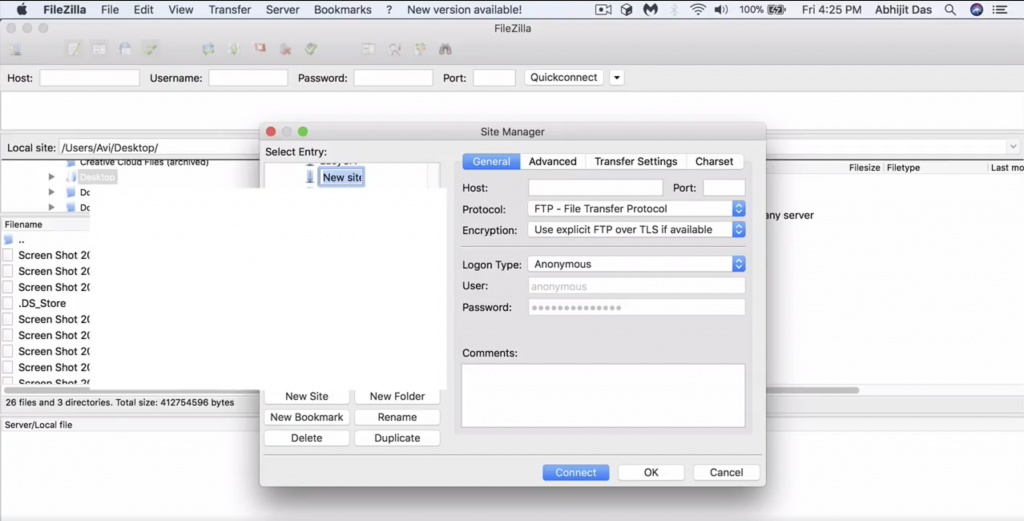
Task: Click the Comments text area
Action: point(603,396)
